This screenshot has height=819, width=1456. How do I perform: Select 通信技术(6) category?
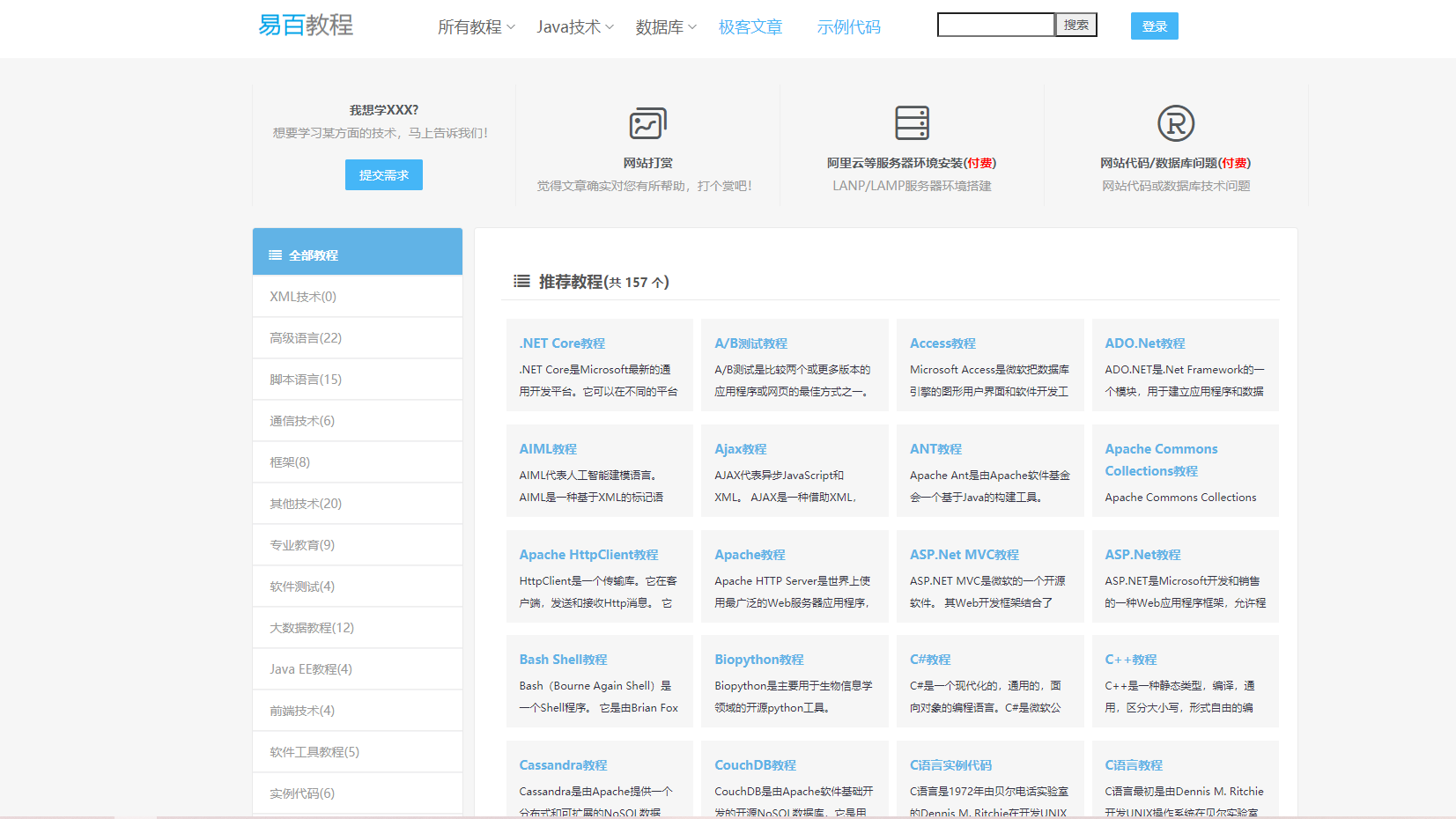pos(358,421)
